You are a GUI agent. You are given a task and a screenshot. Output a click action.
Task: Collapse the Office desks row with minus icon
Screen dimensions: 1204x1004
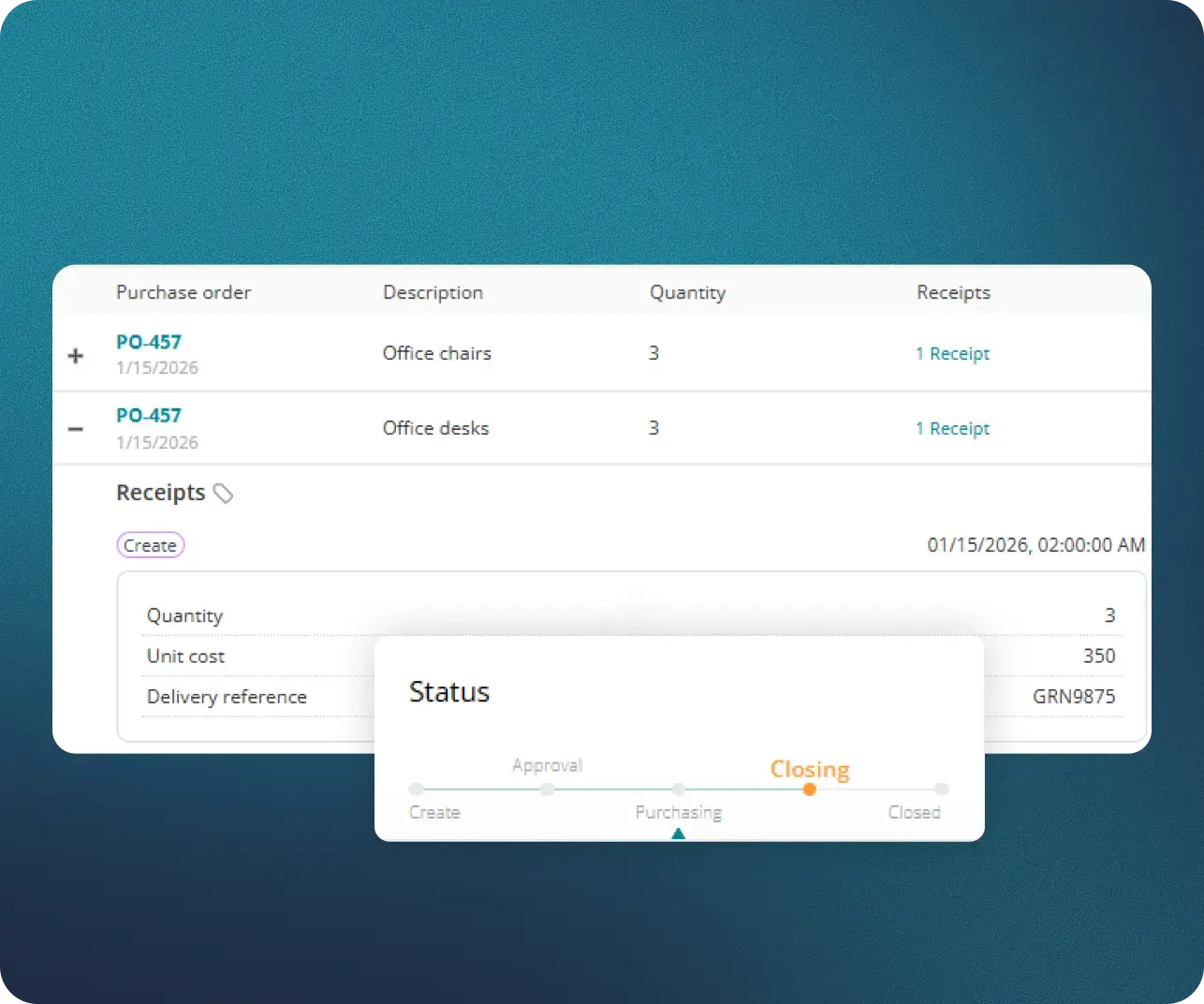[76, 429]
